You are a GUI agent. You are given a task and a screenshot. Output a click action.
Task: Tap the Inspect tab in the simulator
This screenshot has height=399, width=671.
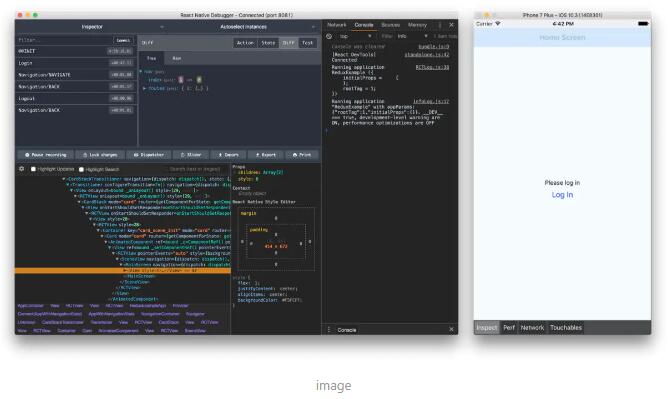[487, 328]
